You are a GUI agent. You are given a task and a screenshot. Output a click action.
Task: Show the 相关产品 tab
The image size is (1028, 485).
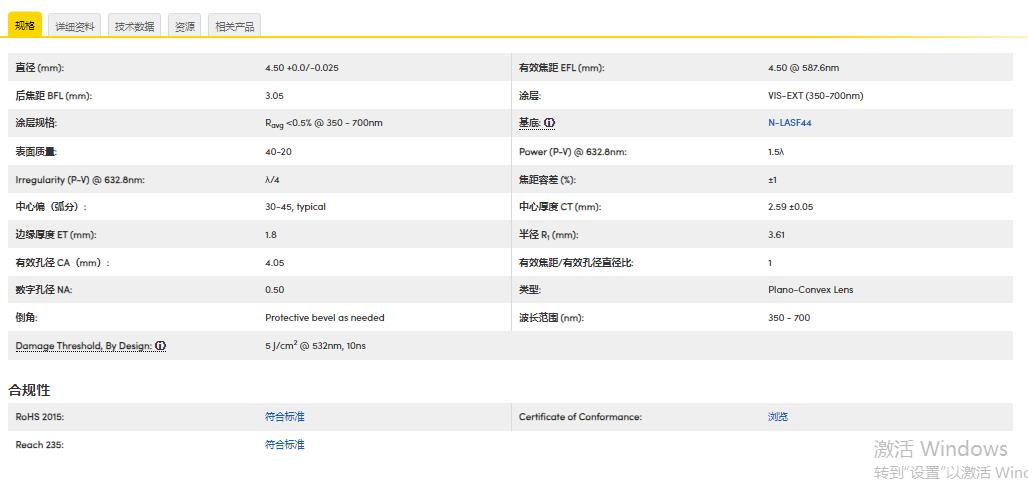click(x=235, y=27)
